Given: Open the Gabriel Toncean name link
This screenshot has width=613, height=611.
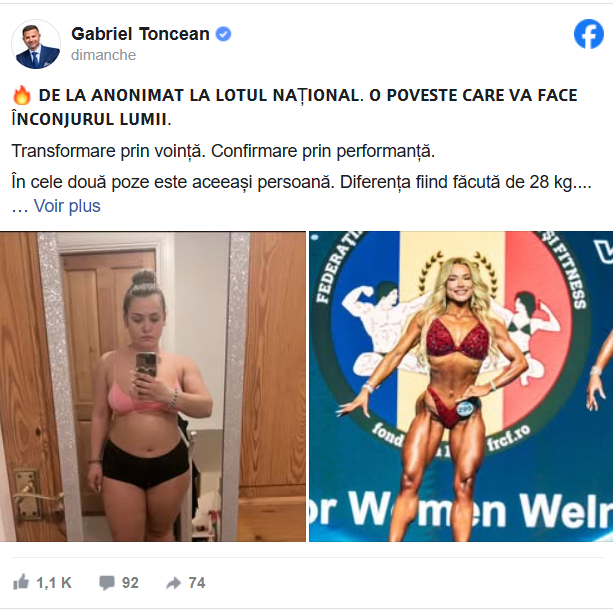Looking at the screenshot, I should tap(140, 34).
